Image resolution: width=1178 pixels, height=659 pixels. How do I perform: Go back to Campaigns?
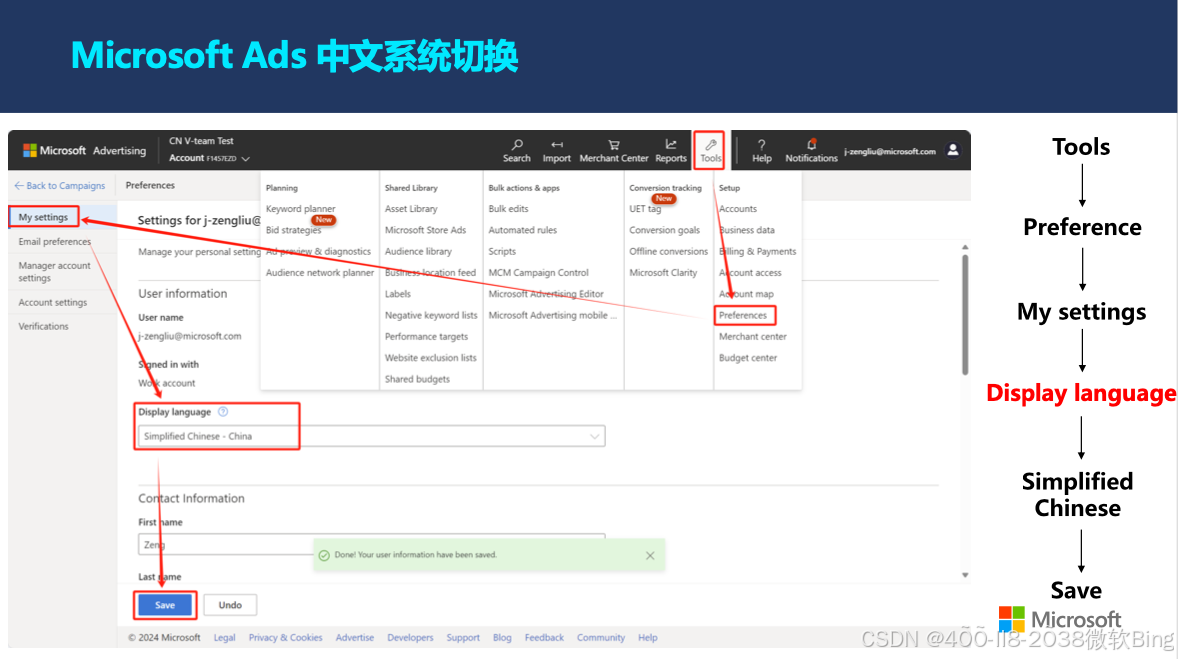point(59,186)
